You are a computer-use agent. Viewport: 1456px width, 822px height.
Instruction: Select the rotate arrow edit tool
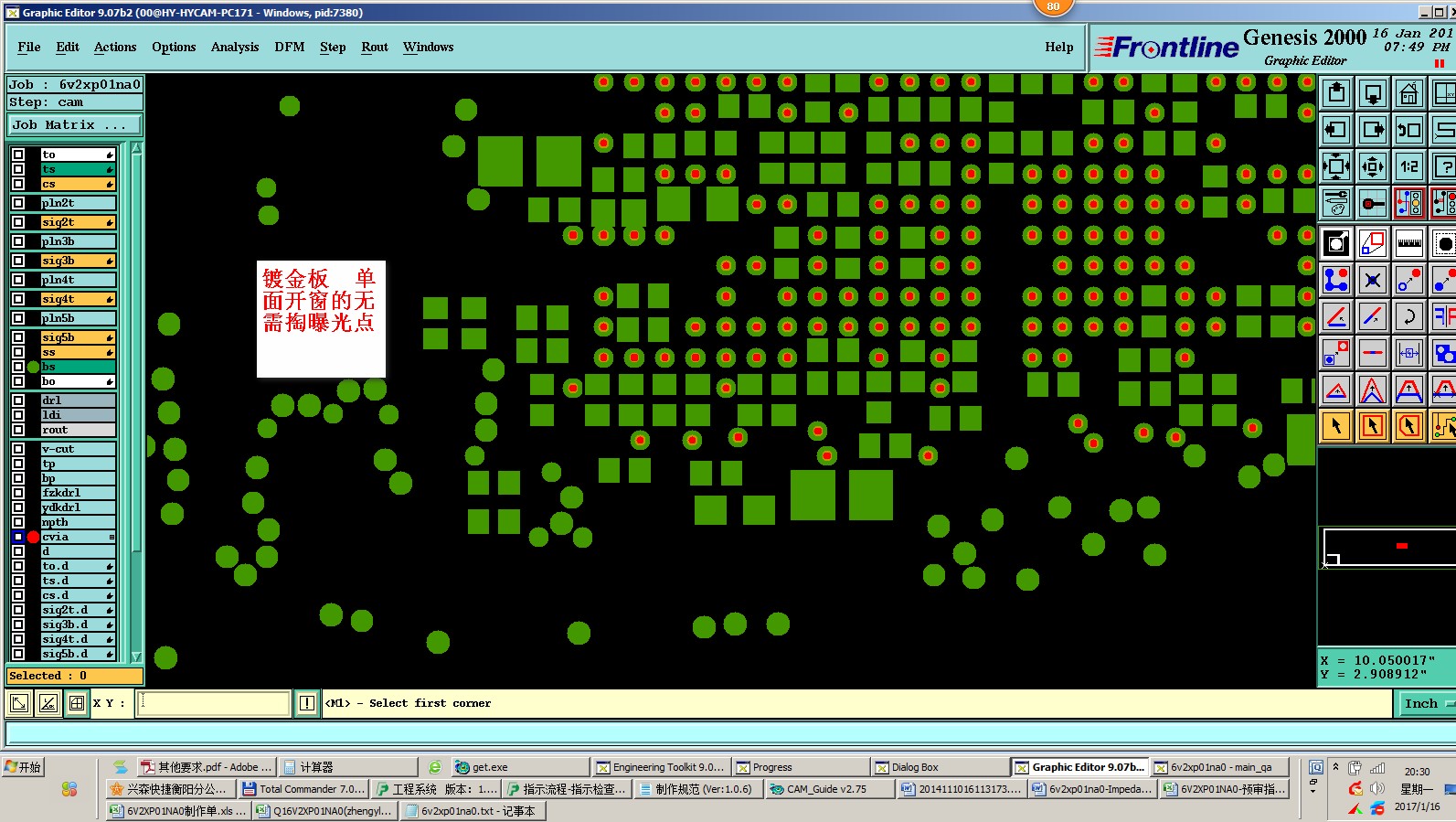[x=1409, y=316]
